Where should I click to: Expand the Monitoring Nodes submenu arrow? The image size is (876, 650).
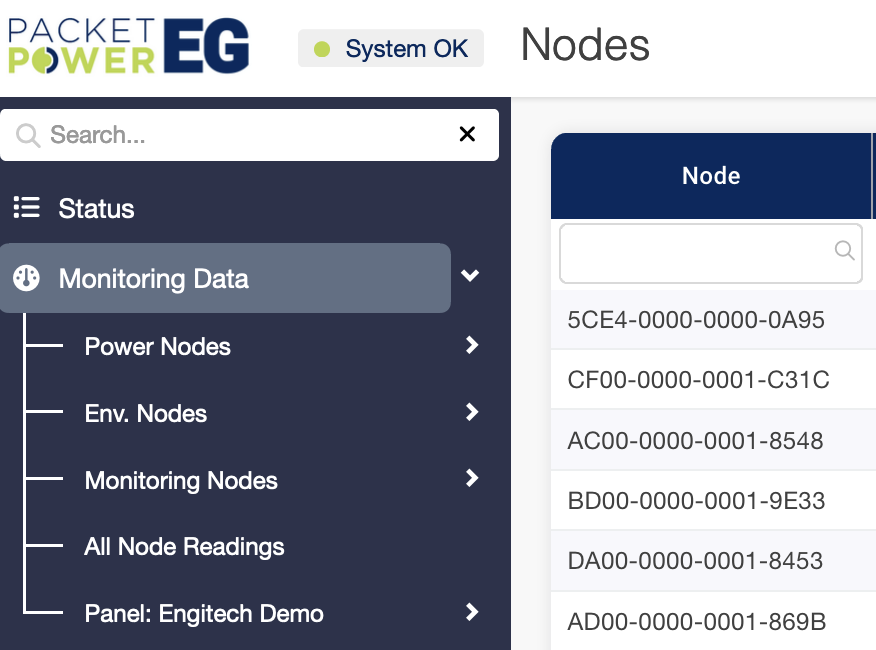(x=472, y=480)
